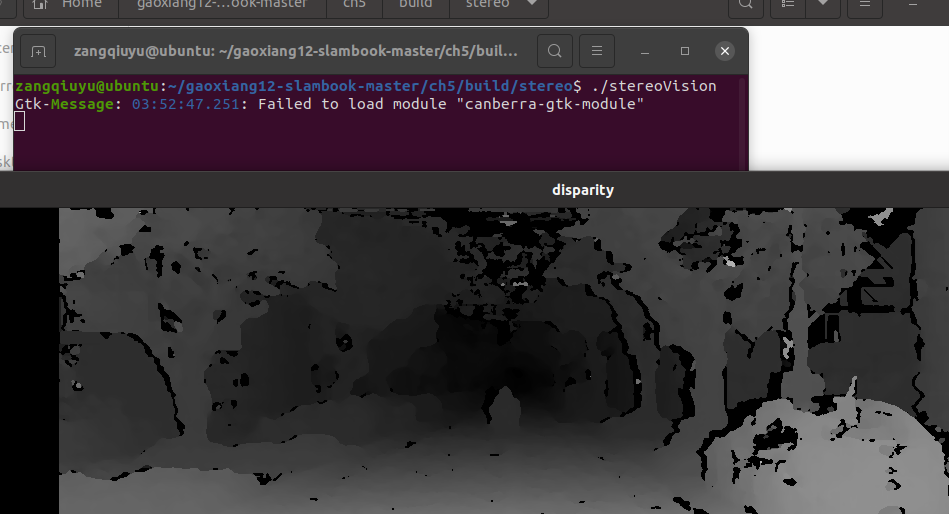The image size is (949, 514).
Task: Open file manager hamburger menu
Action: [865, 6]
